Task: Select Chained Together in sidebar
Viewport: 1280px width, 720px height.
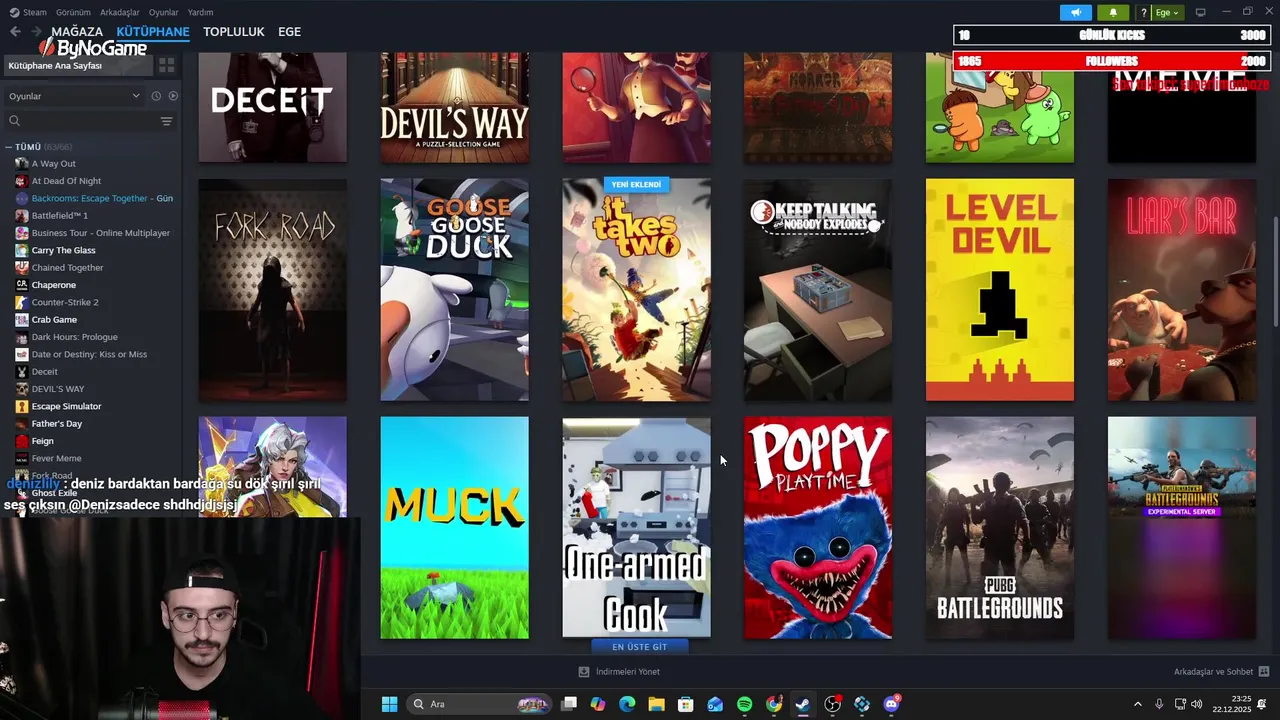Action: [67, 267]
